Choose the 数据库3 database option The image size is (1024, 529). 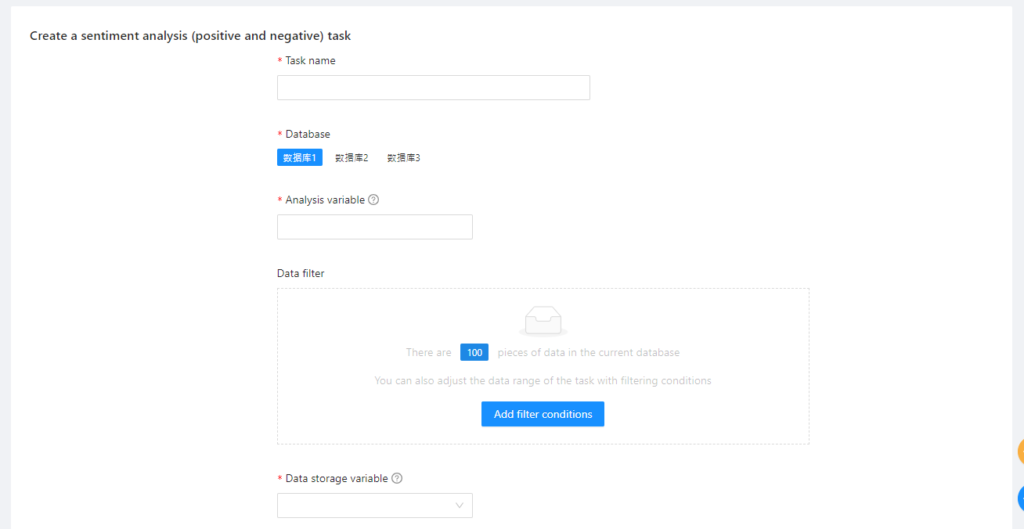pos(404,157)
